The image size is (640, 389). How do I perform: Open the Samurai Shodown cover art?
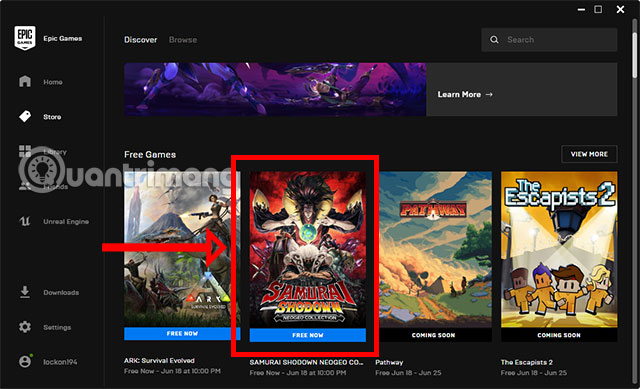pos(308,250)
